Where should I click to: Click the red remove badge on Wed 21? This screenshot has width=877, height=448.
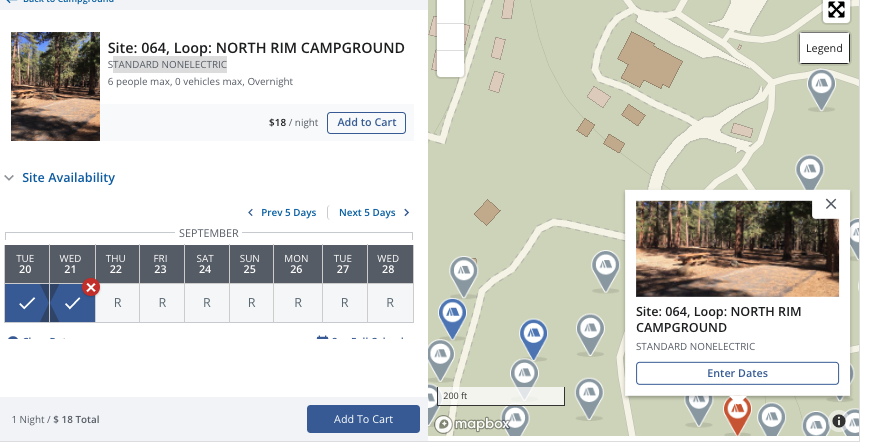click(90, 288)
